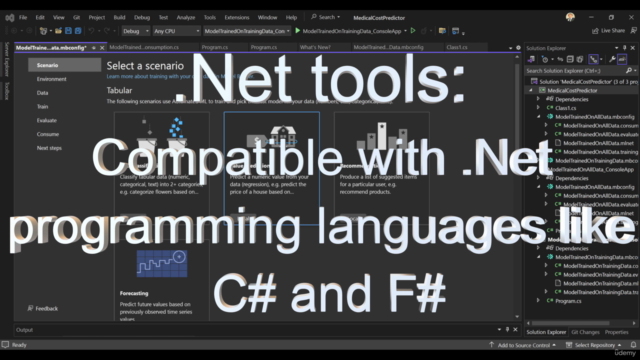Open the Output panel window options dropdown
The height and width of the screenshot is (360, 640).
coord(499,330)
